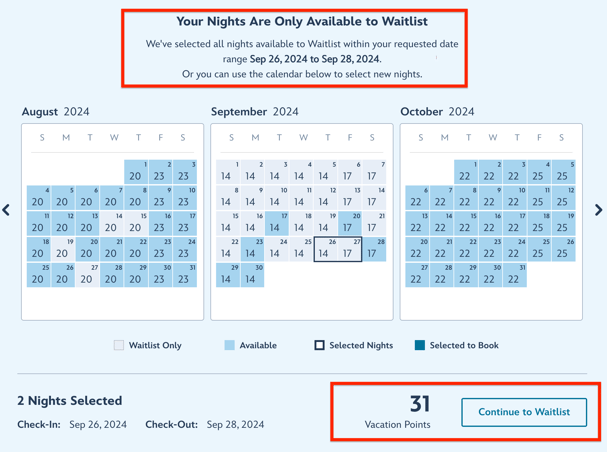Click the Selected Nights legend box

(320, 345)
